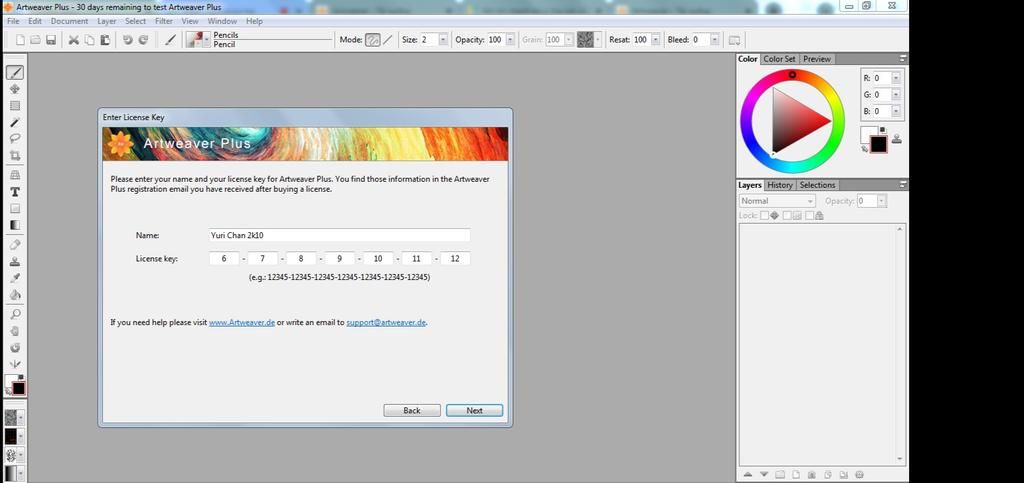Select the Pan hand tool

point(14,331)
